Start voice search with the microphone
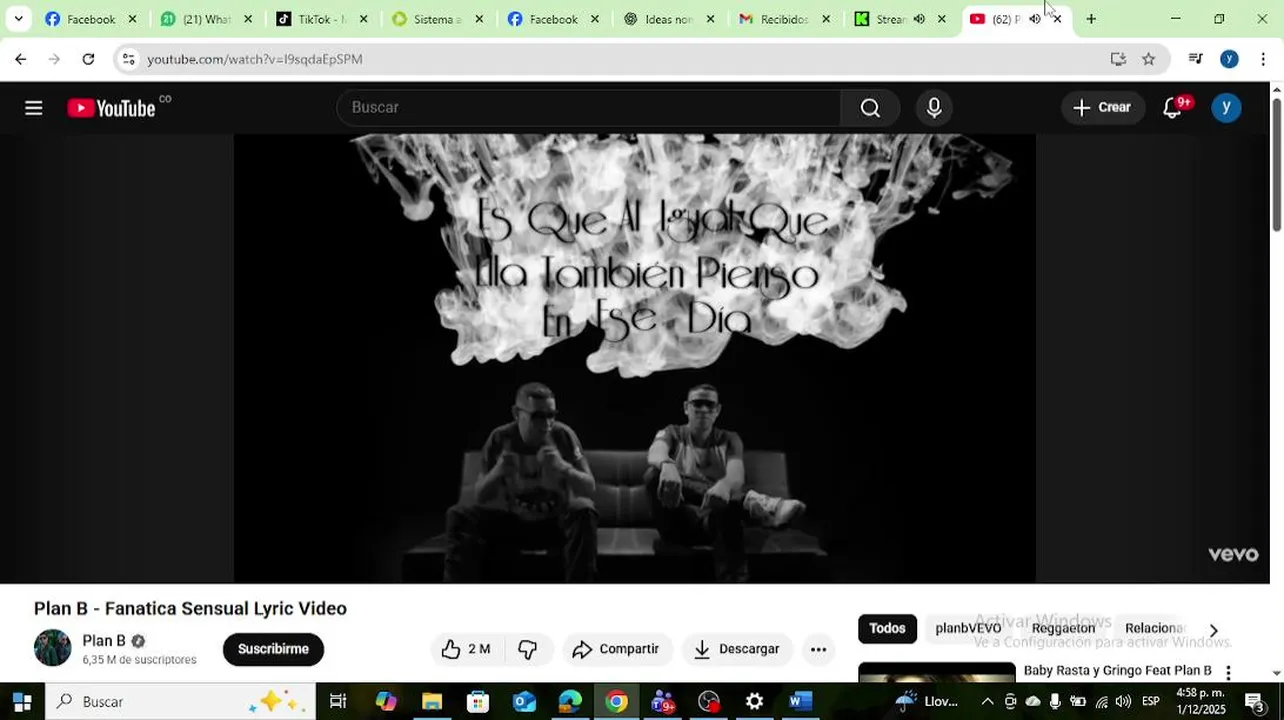 934,108
